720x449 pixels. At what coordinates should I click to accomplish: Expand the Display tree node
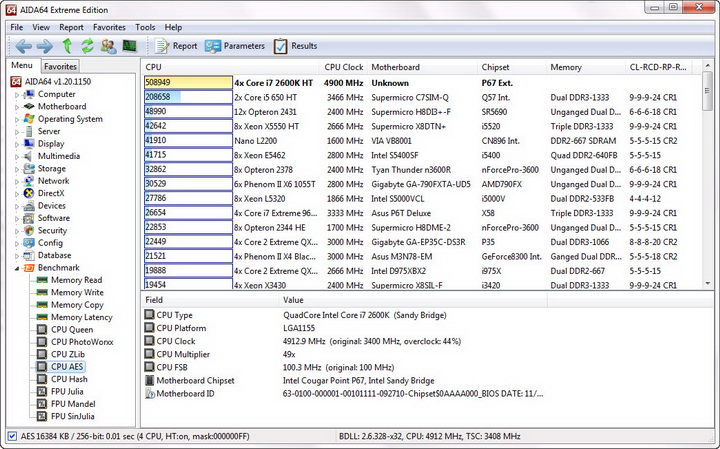click(x=17, y=145)
